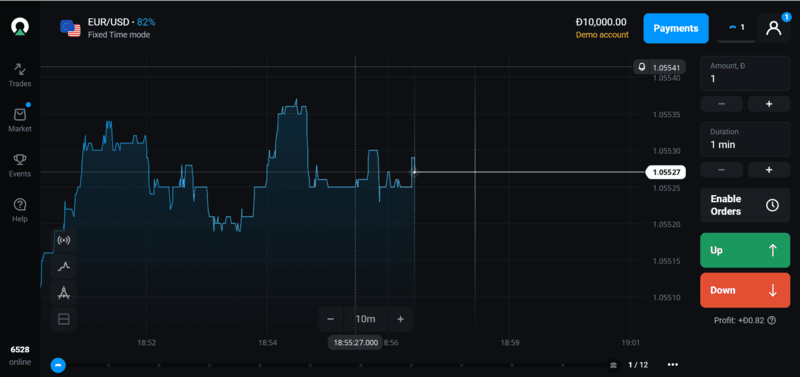Open the Events trophy section
800x377 pixels.
point(20,165)
